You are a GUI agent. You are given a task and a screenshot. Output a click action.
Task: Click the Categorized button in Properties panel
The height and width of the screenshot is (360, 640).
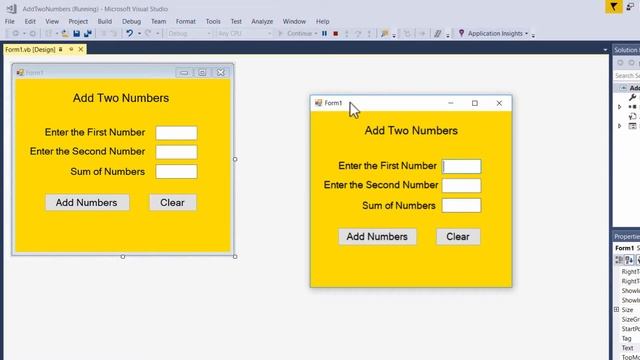[x=619, y=260]
